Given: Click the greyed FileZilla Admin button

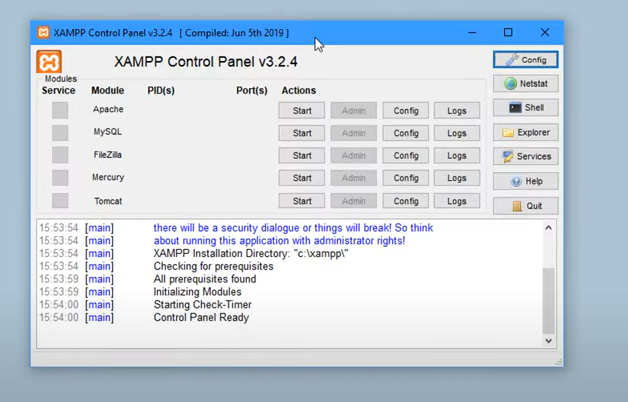Looking at the screenshot, I should pos(354,155).
